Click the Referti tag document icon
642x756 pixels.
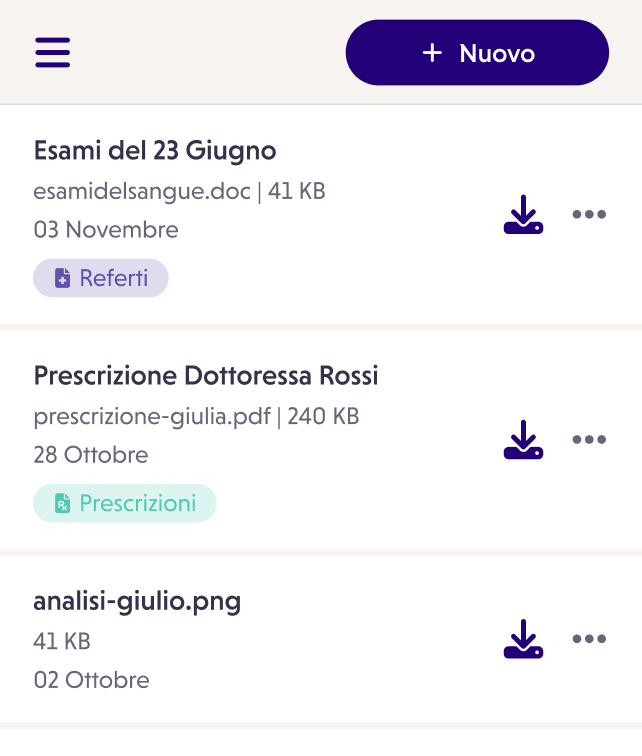point(62,279)
